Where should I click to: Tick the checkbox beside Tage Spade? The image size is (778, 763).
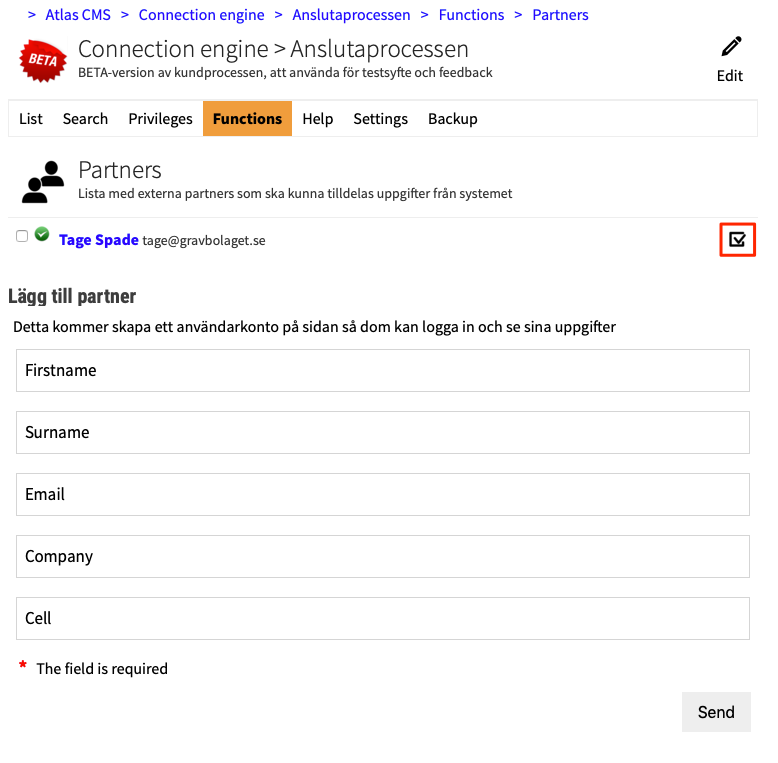pos(22,236)
